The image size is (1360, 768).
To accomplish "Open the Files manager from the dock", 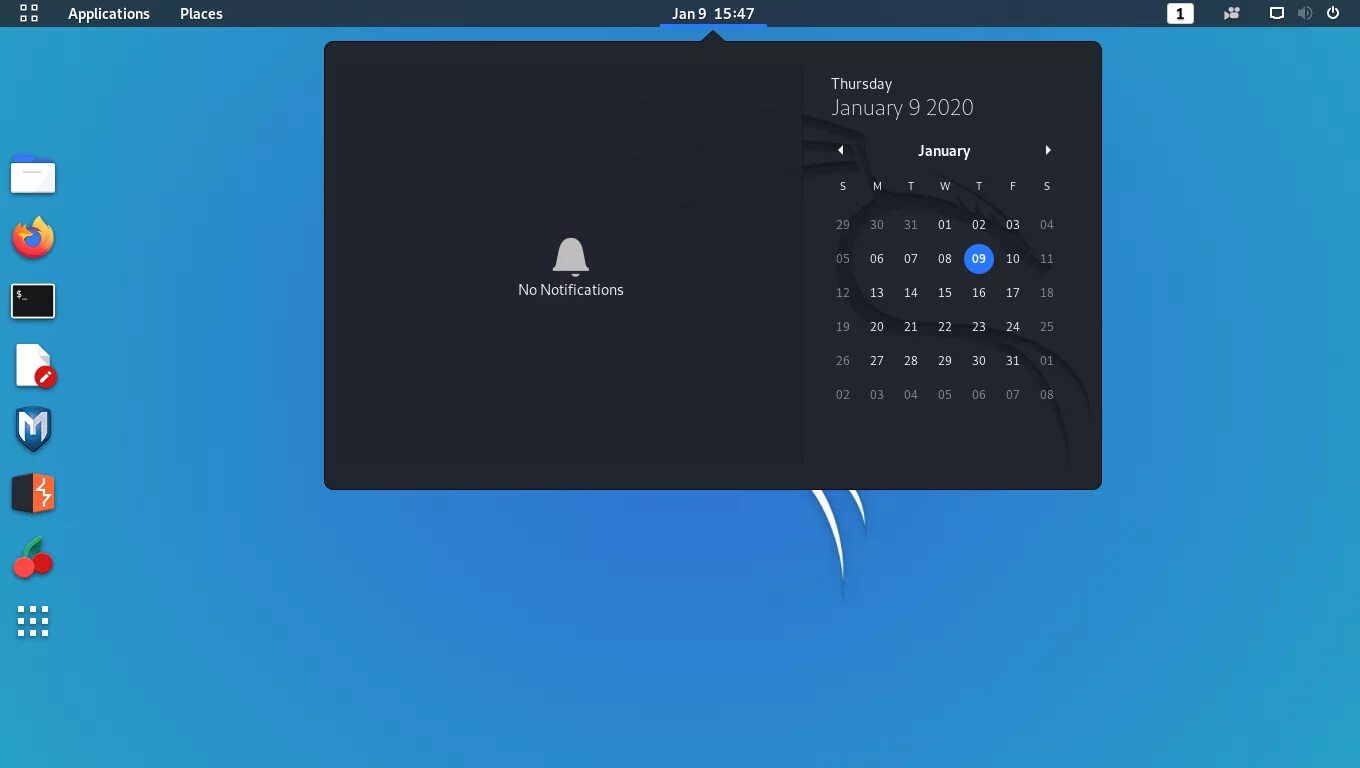I will click(x=33, y=174).
